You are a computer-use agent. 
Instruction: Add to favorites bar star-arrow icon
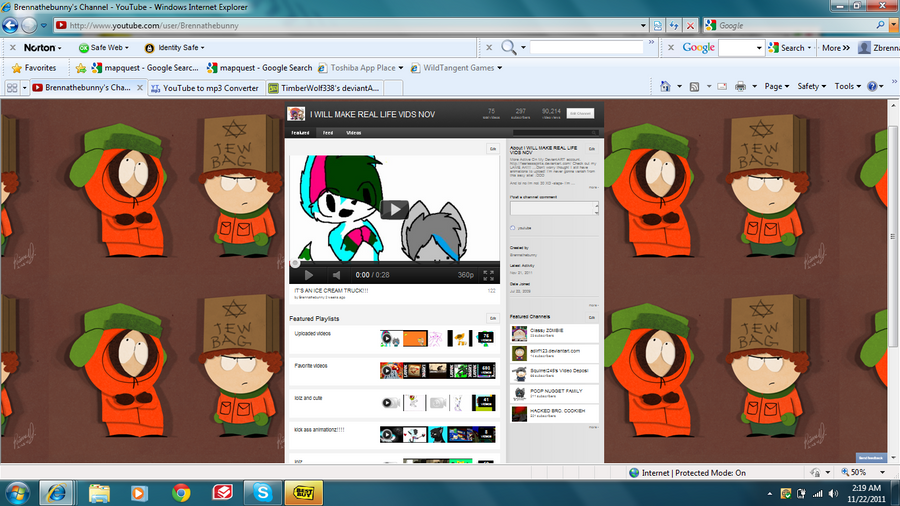tap(81, 68)
